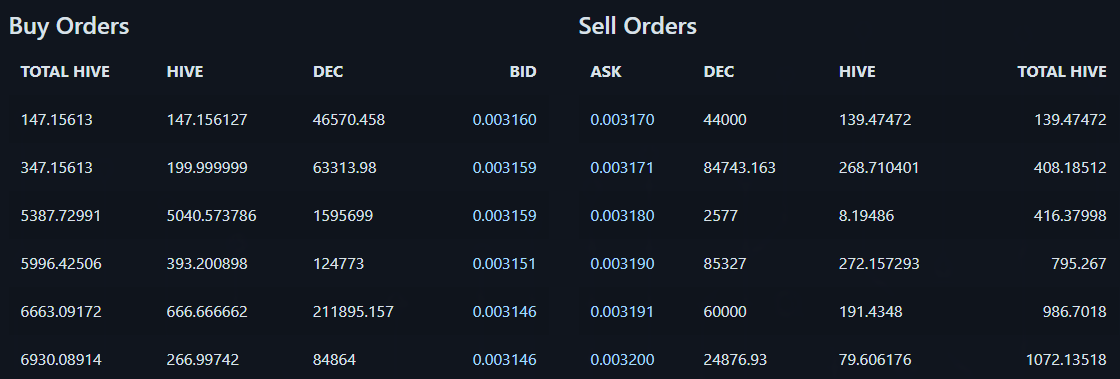Select bid 0.003146 with 84864 DEC
The height and width of the screenshot is (379, 1120).
pyautogui.click(x=504, y=360)
